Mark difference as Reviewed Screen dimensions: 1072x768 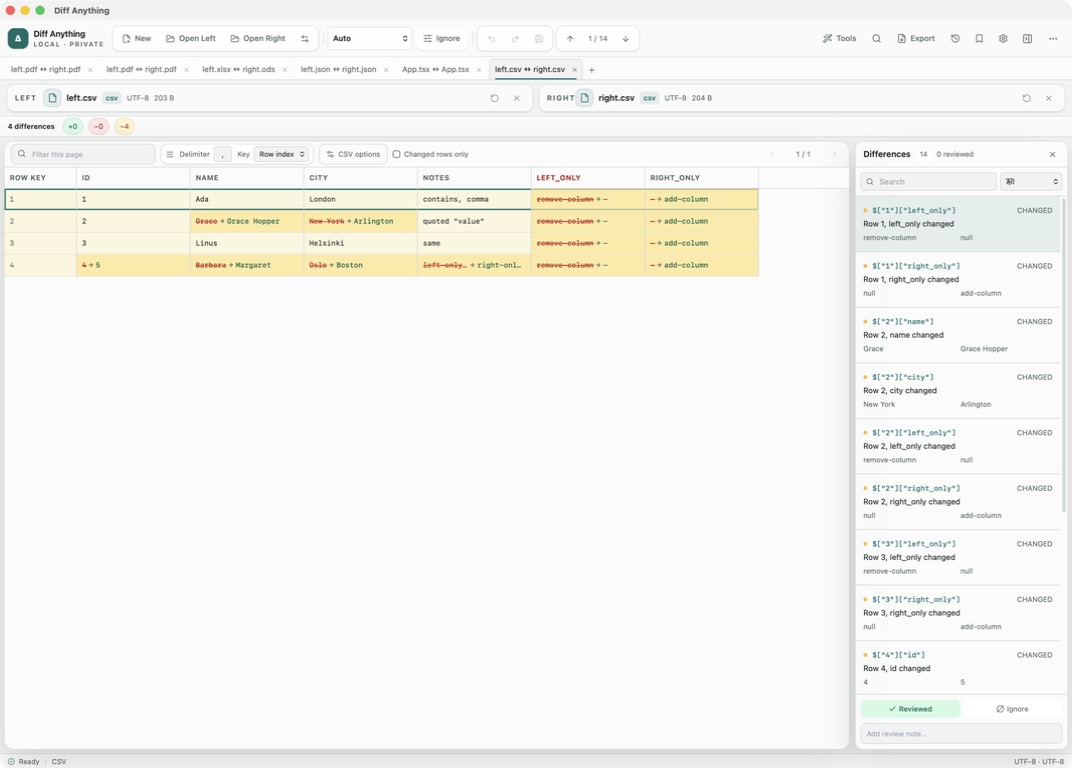click(910, 709)
